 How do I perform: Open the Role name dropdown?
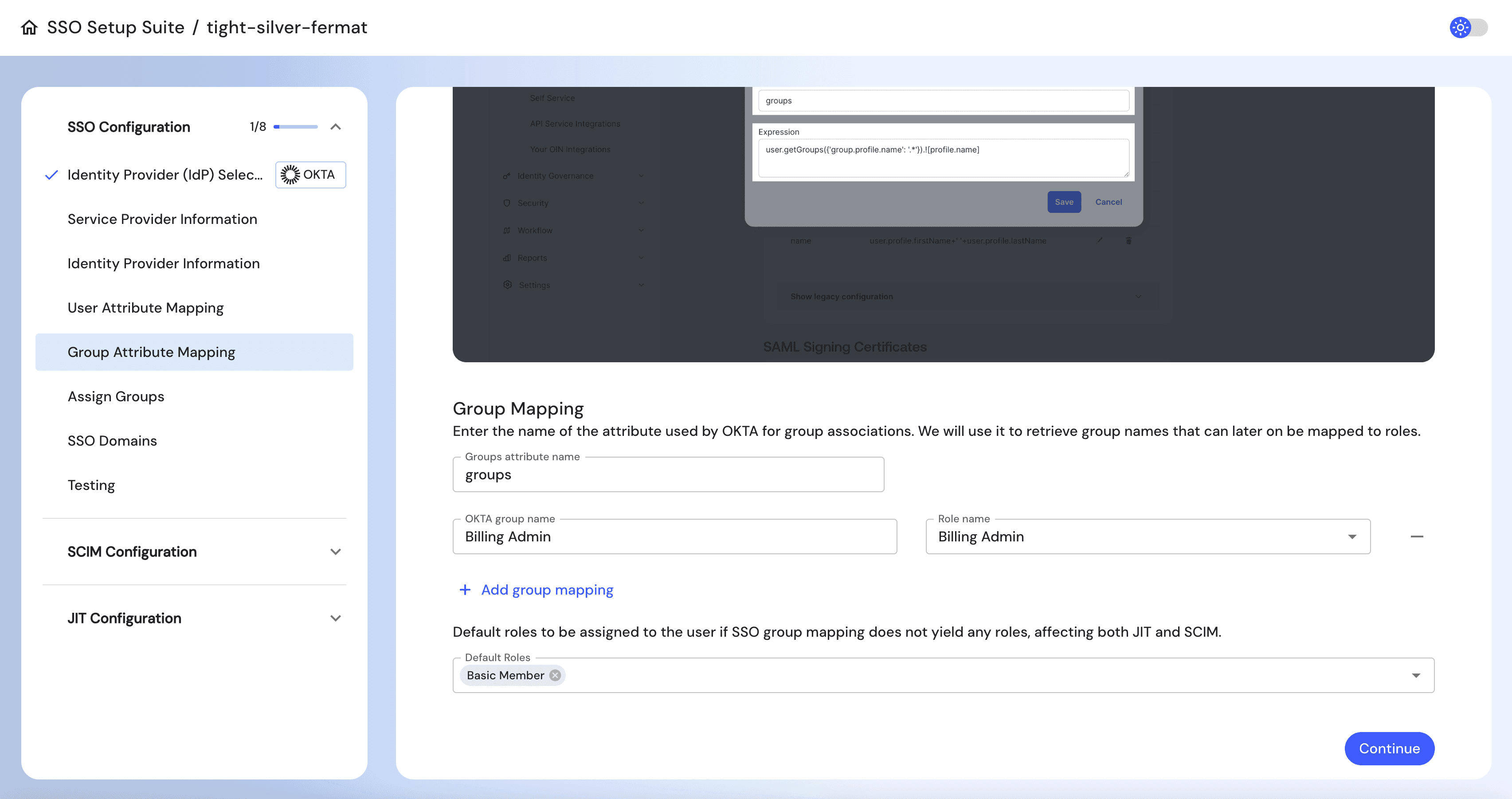[x=1148, y=537]
